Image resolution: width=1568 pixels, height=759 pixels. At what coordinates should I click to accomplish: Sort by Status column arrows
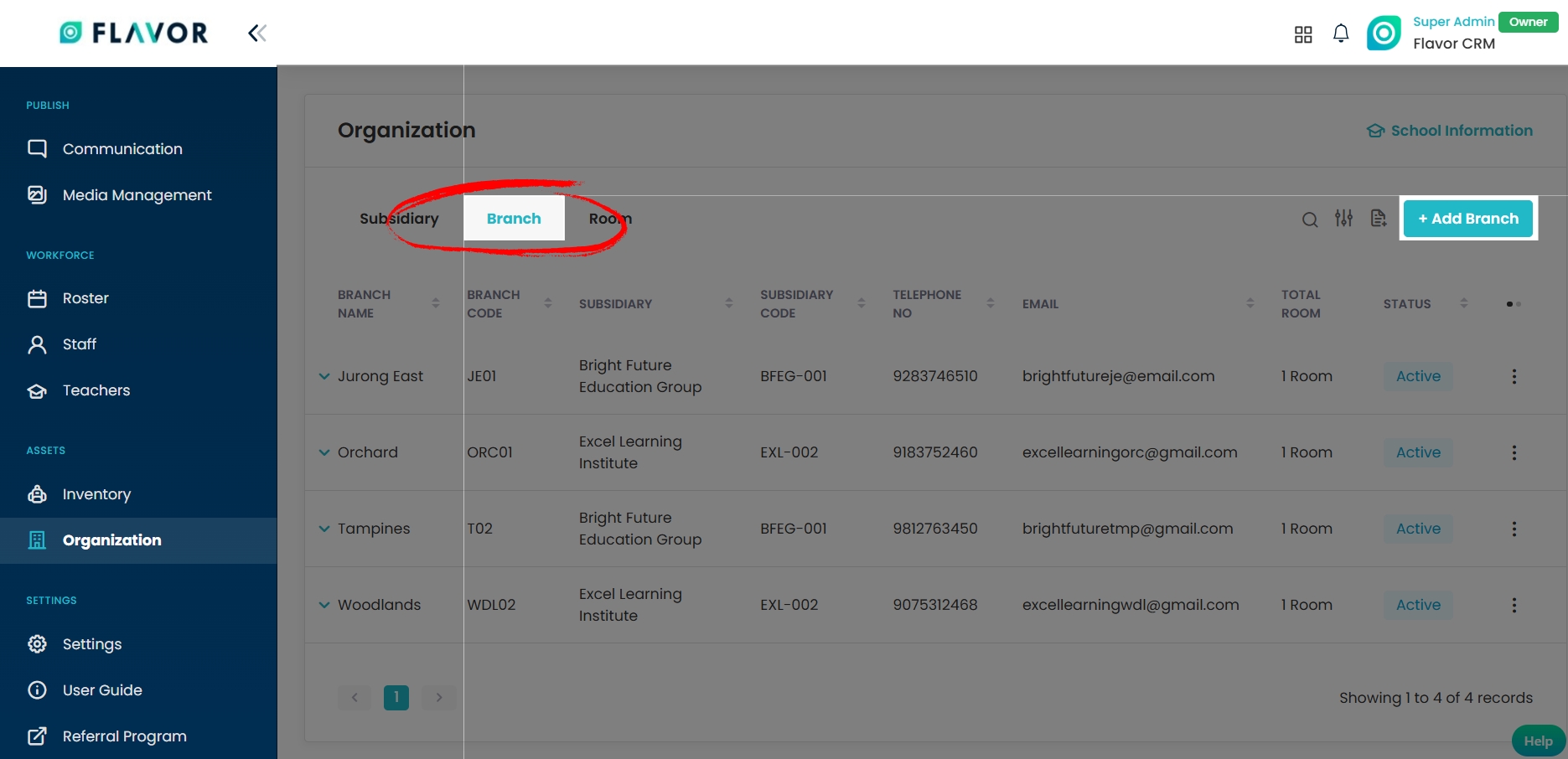point(1464,303)
